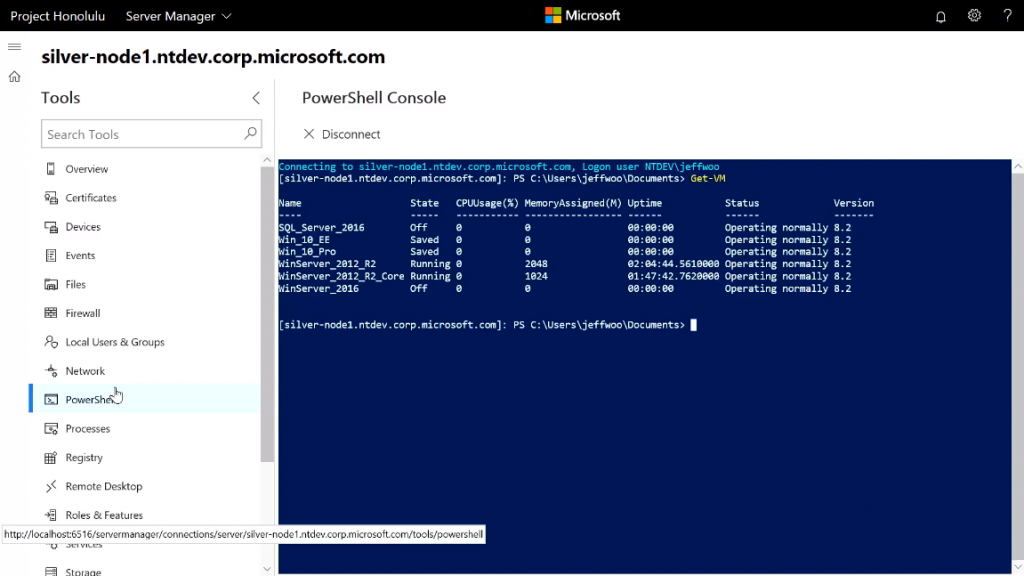1024x576 pixels.
Task: Go to the home icon
Action: [x=14, y=76]
